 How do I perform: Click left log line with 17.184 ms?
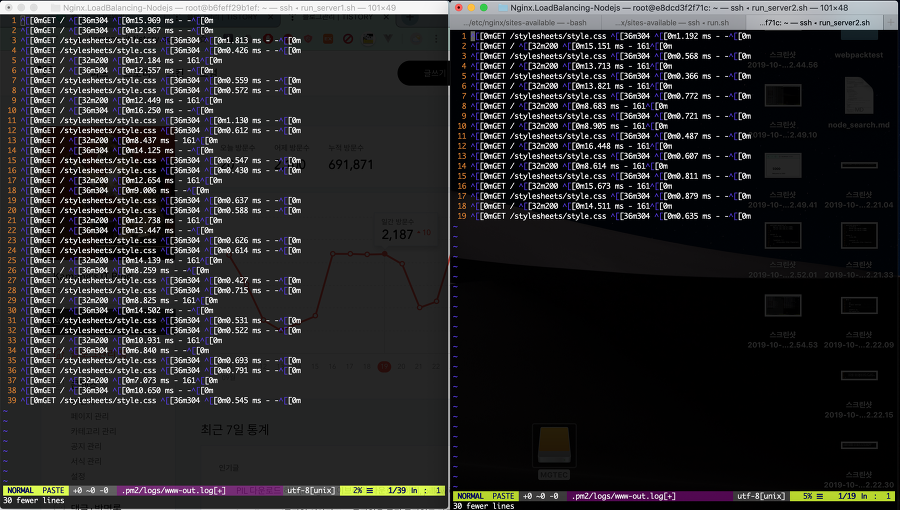point(121,60)
